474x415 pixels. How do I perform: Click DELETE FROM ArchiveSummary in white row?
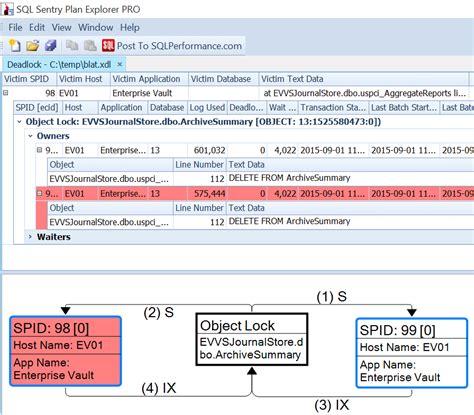tap(289, 178)
